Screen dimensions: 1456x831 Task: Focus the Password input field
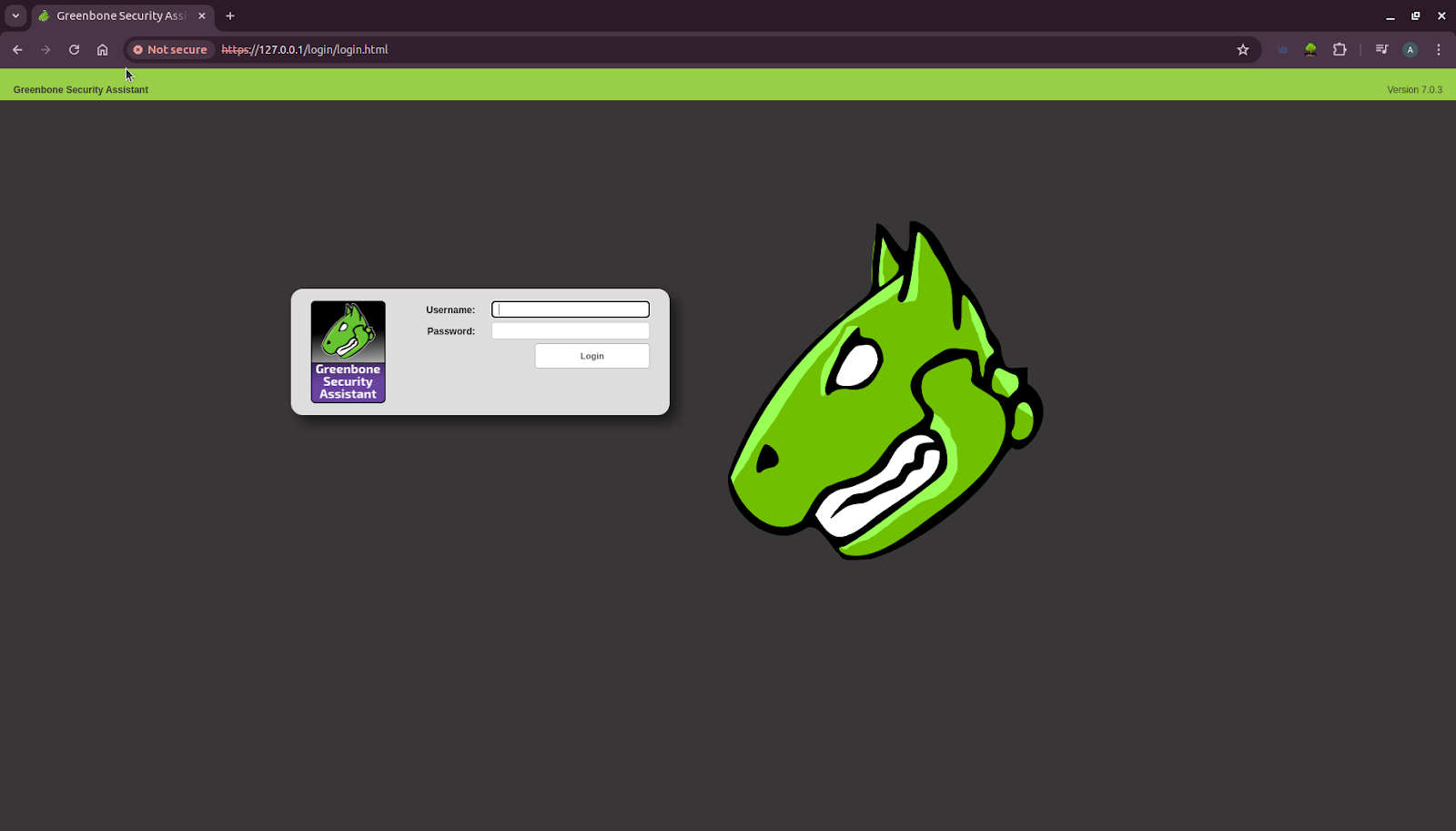[x=570, y=331]
